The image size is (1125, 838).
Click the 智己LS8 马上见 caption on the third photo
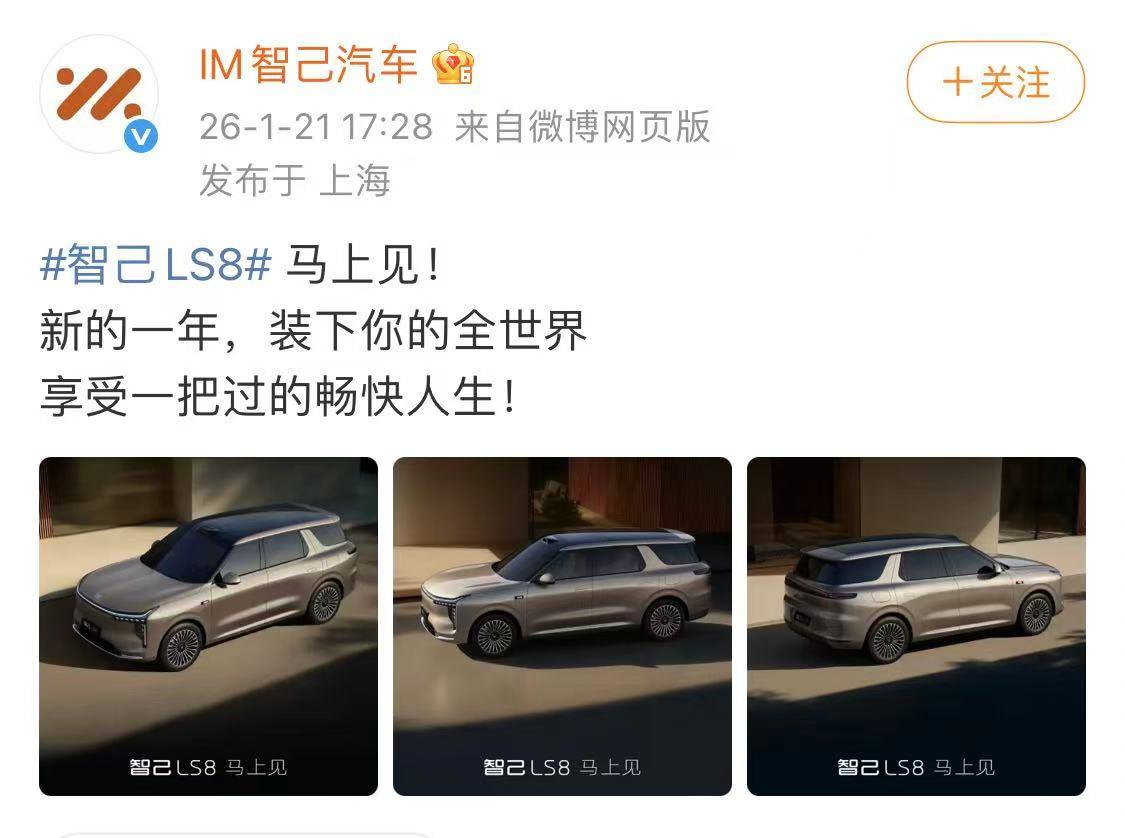[916, 767]
